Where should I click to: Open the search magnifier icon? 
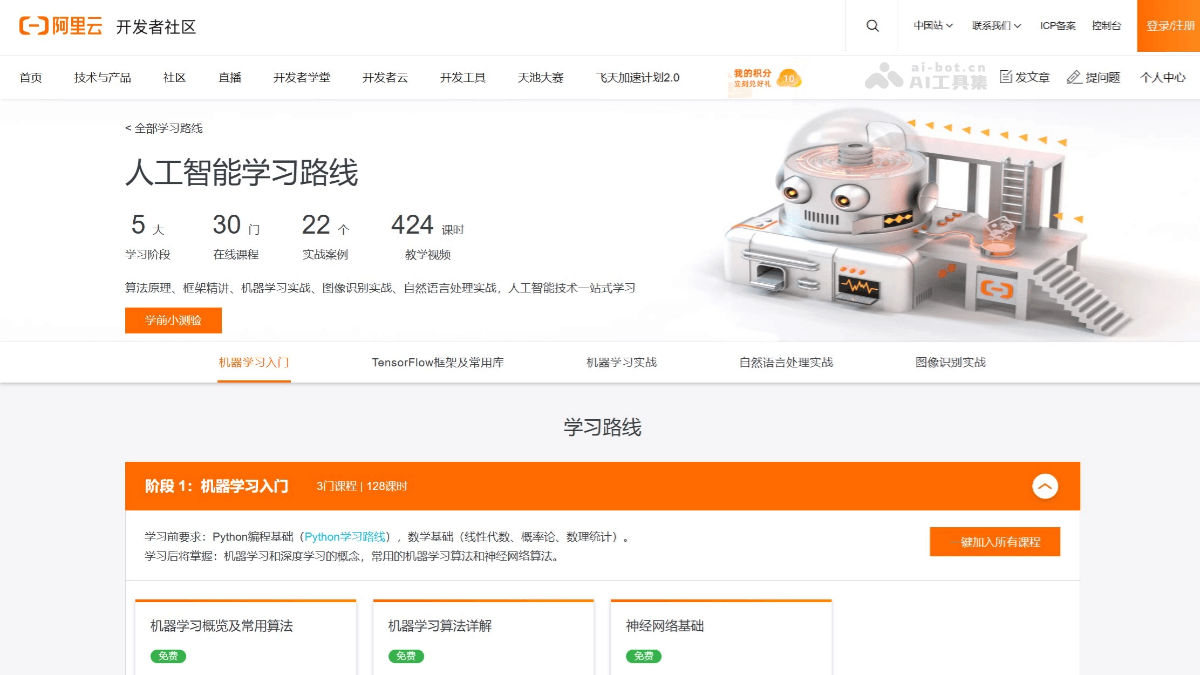click(x=871, y=25)
